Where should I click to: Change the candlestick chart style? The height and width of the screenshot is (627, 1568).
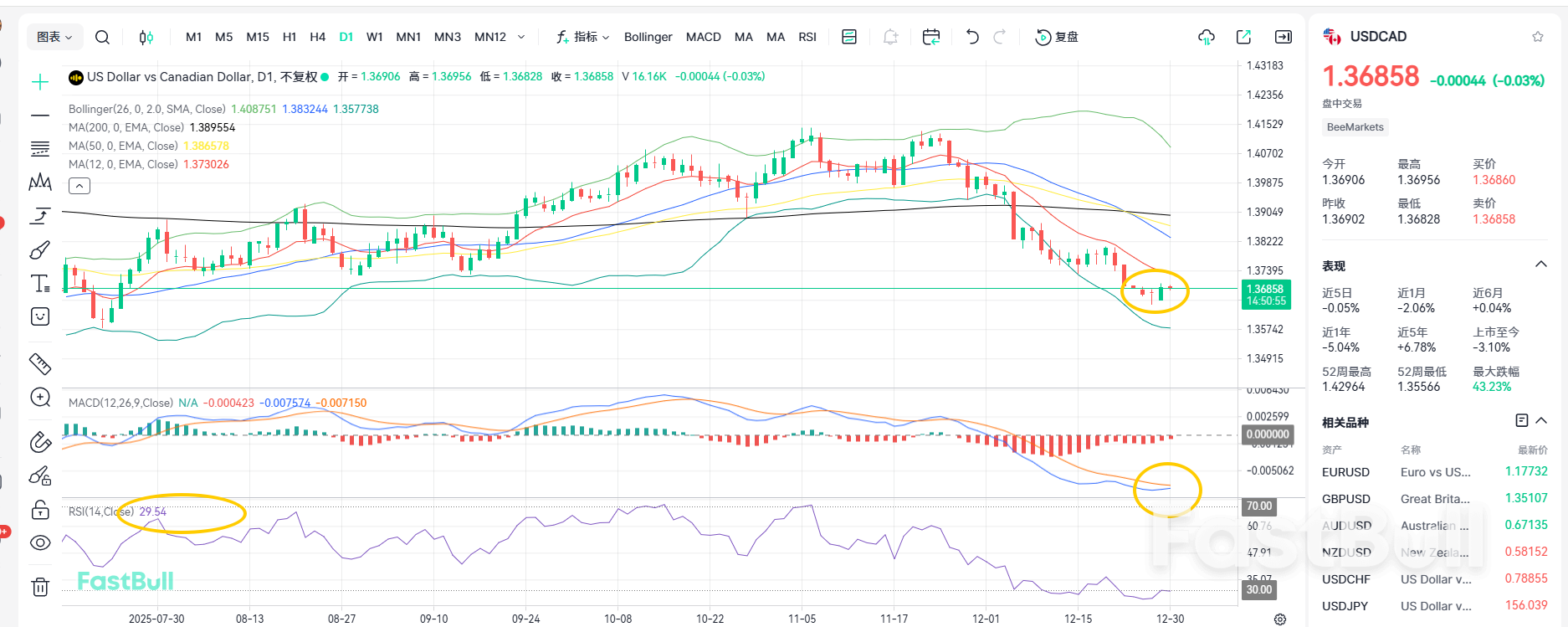(146, 37)
